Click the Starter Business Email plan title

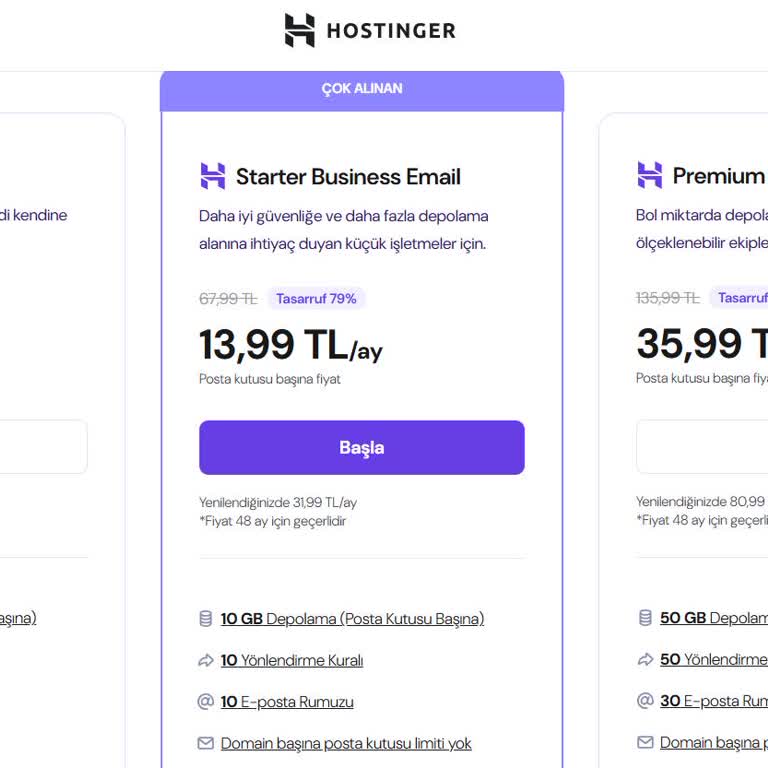click(x=348, y=177)
